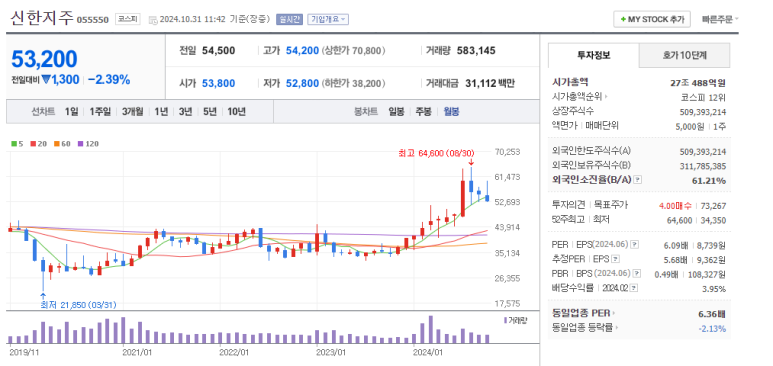Screen dimensions: 773x366
Task: Click the 저가 52,800 value
Action: coord(302,83)
